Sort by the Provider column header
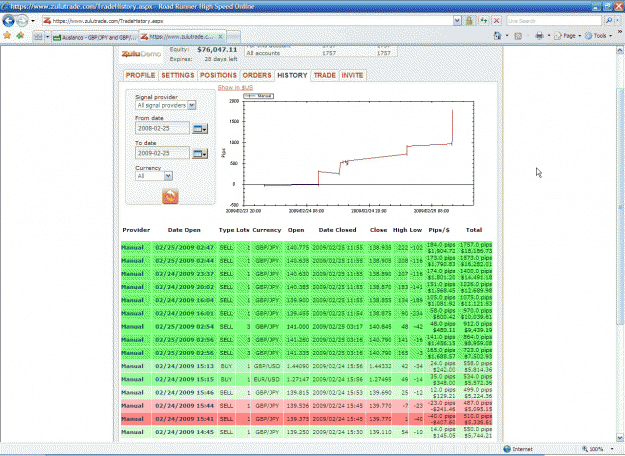Screen dimensions: 625x456 136,230
